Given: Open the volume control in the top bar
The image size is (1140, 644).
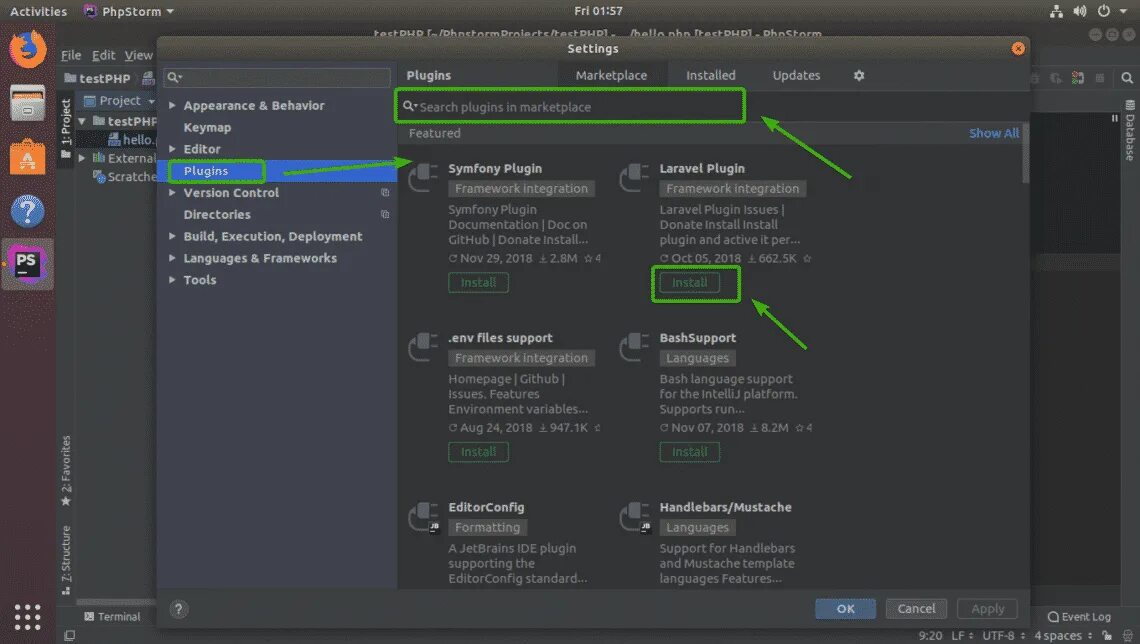Looking at the screenshot, I should (x=1080, y=11).
